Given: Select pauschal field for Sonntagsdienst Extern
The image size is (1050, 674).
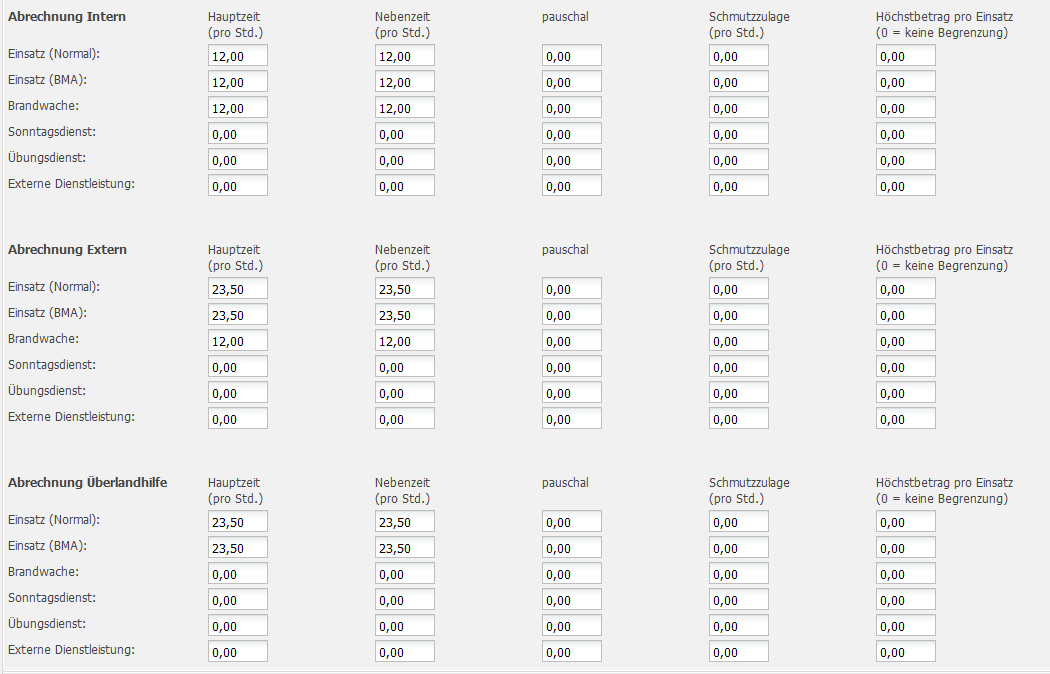Looking at the screenshot, I should point(572,367).
